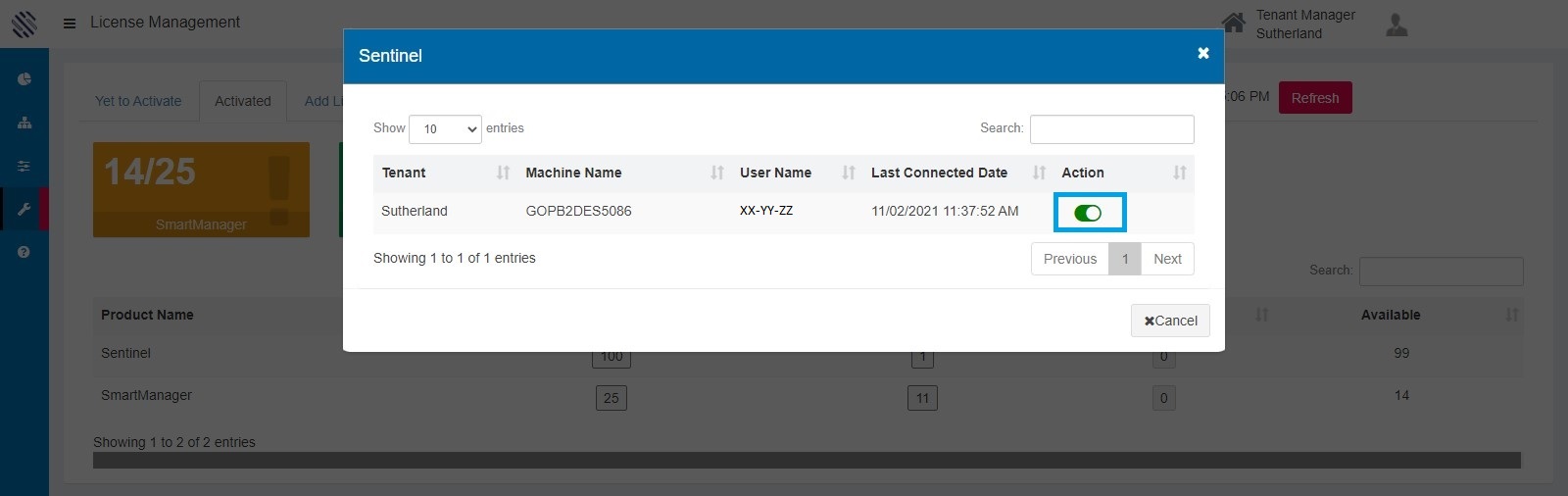The height and width of the screenshot is (496, 1568).
Task: Click the home icon in header
Action: 1234,23
